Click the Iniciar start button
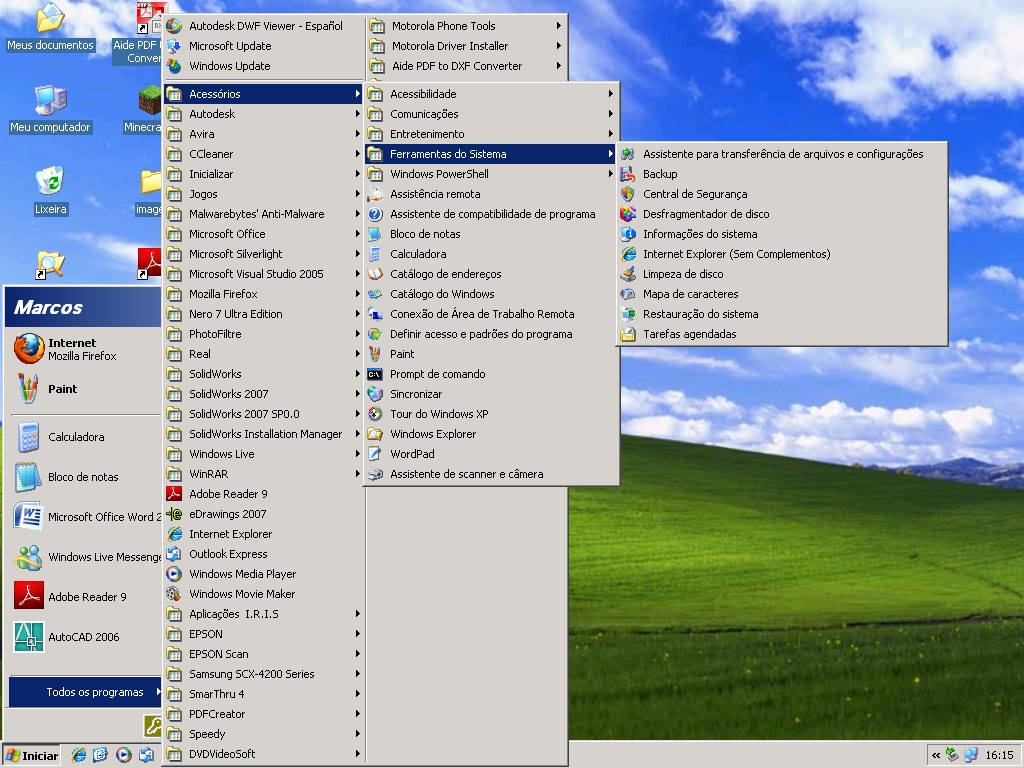The height and width of the screenshot is (768, 1024). [x=31, y=756]
